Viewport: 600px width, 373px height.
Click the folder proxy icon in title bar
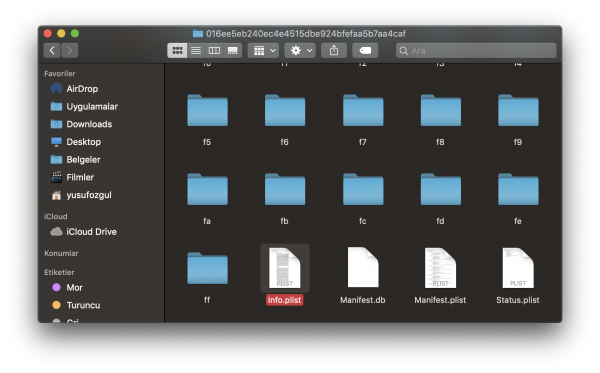(x=198, y=34)
